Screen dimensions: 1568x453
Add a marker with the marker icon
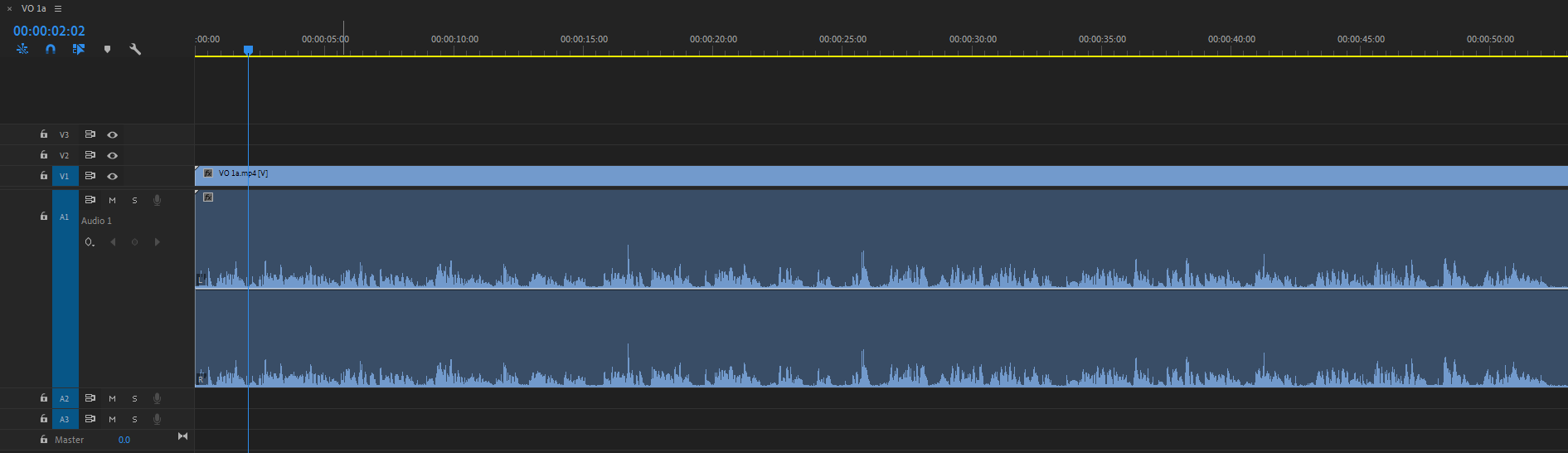pos(107,50)
